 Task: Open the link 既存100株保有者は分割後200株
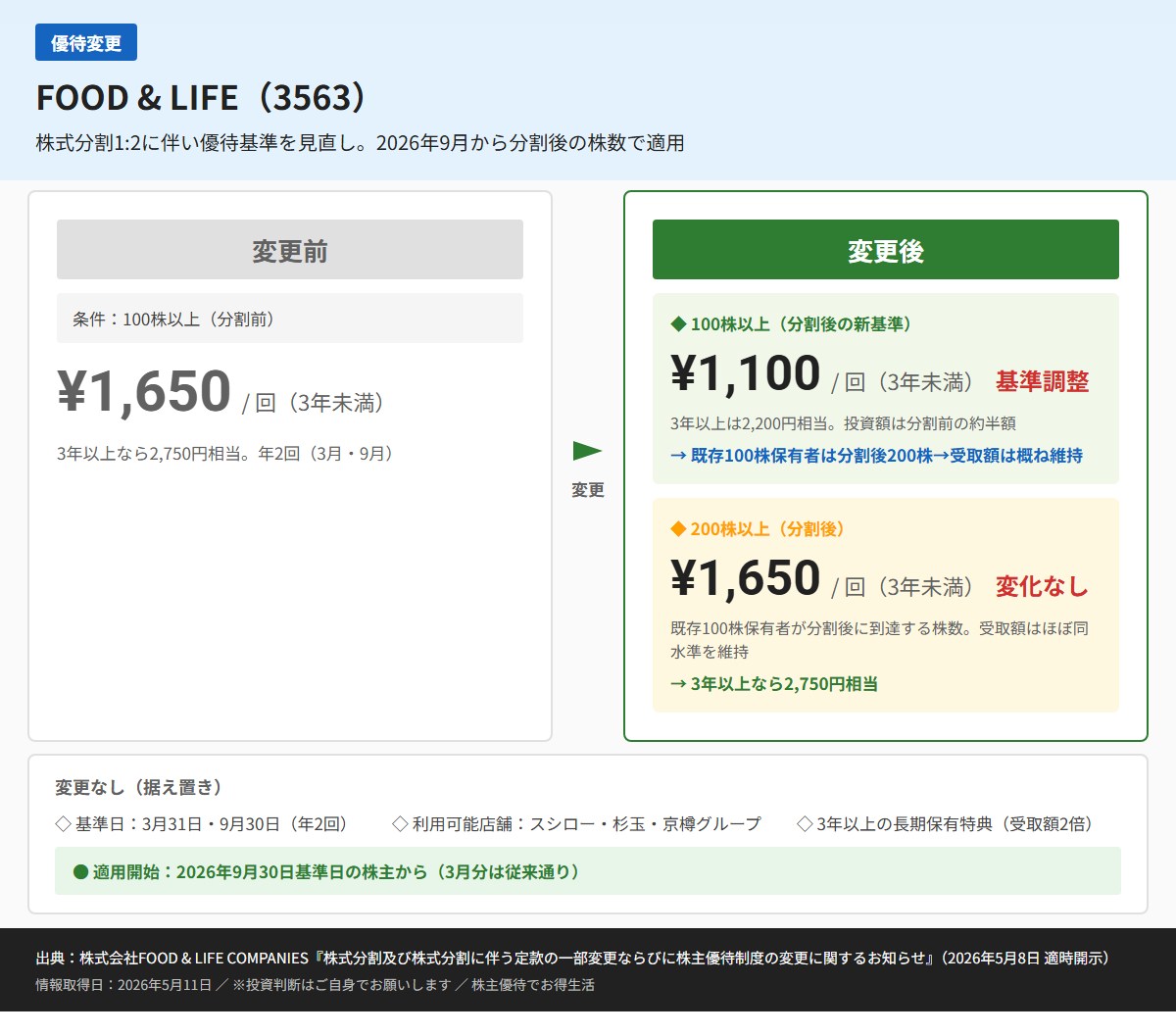(876, 456)
